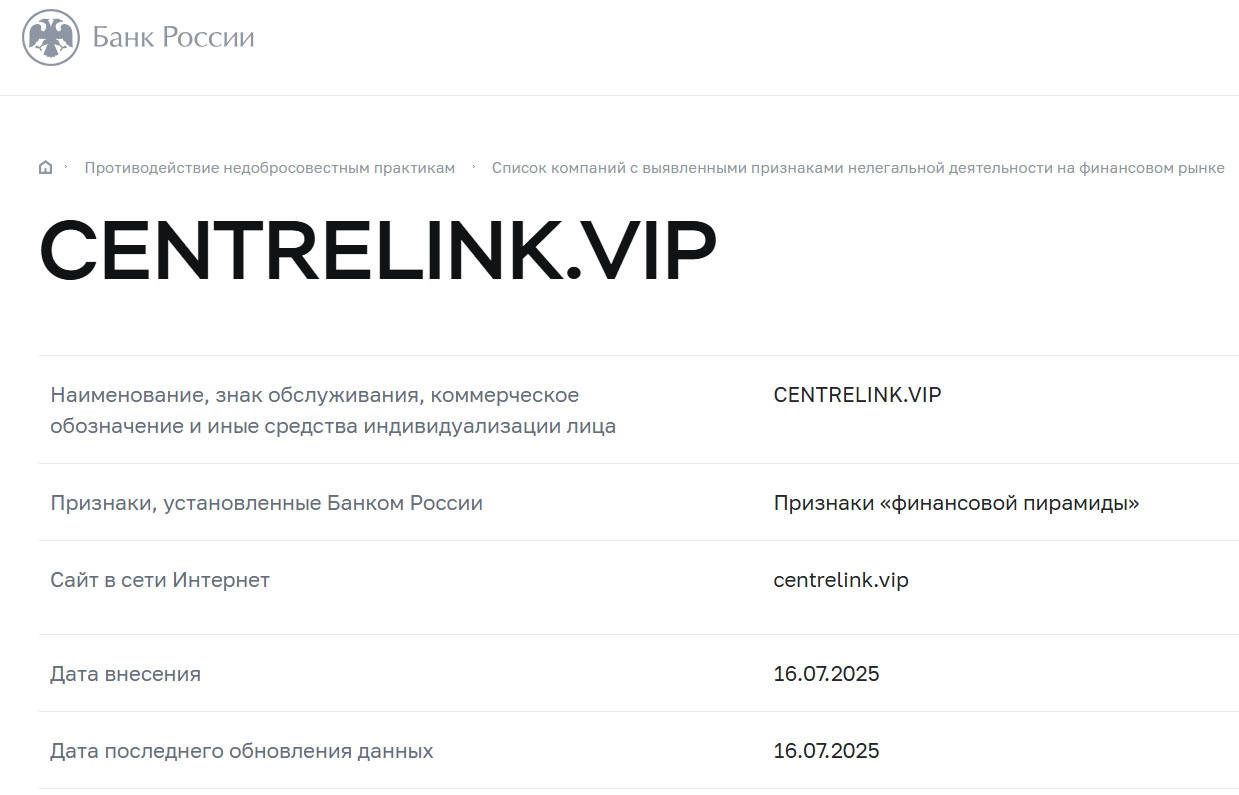Click the chevron right after the home icon
This screenshot has height=795, width=1239.
click(x=66, y=166)
